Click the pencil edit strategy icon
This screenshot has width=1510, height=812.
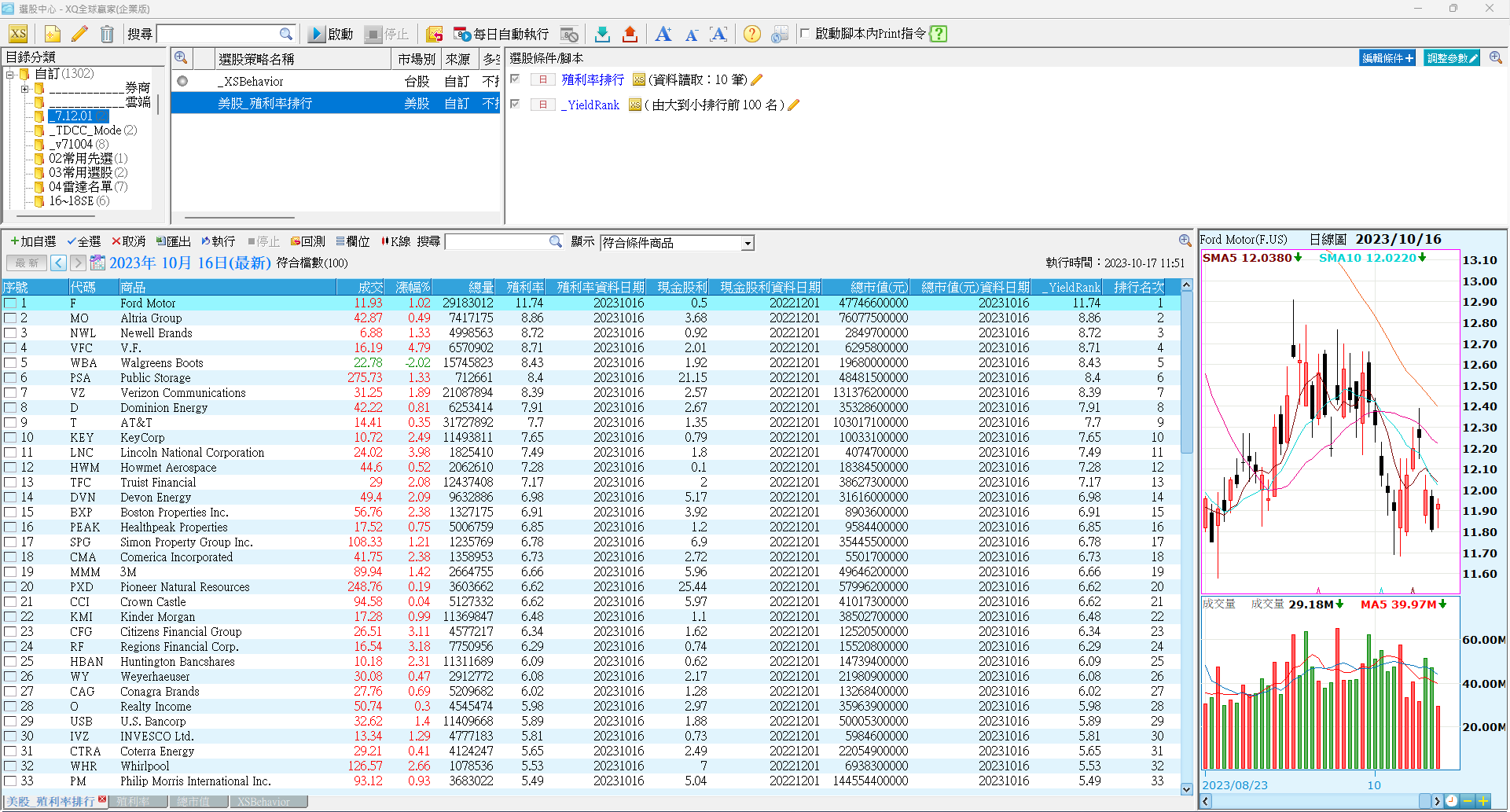[x=79, y=34]
